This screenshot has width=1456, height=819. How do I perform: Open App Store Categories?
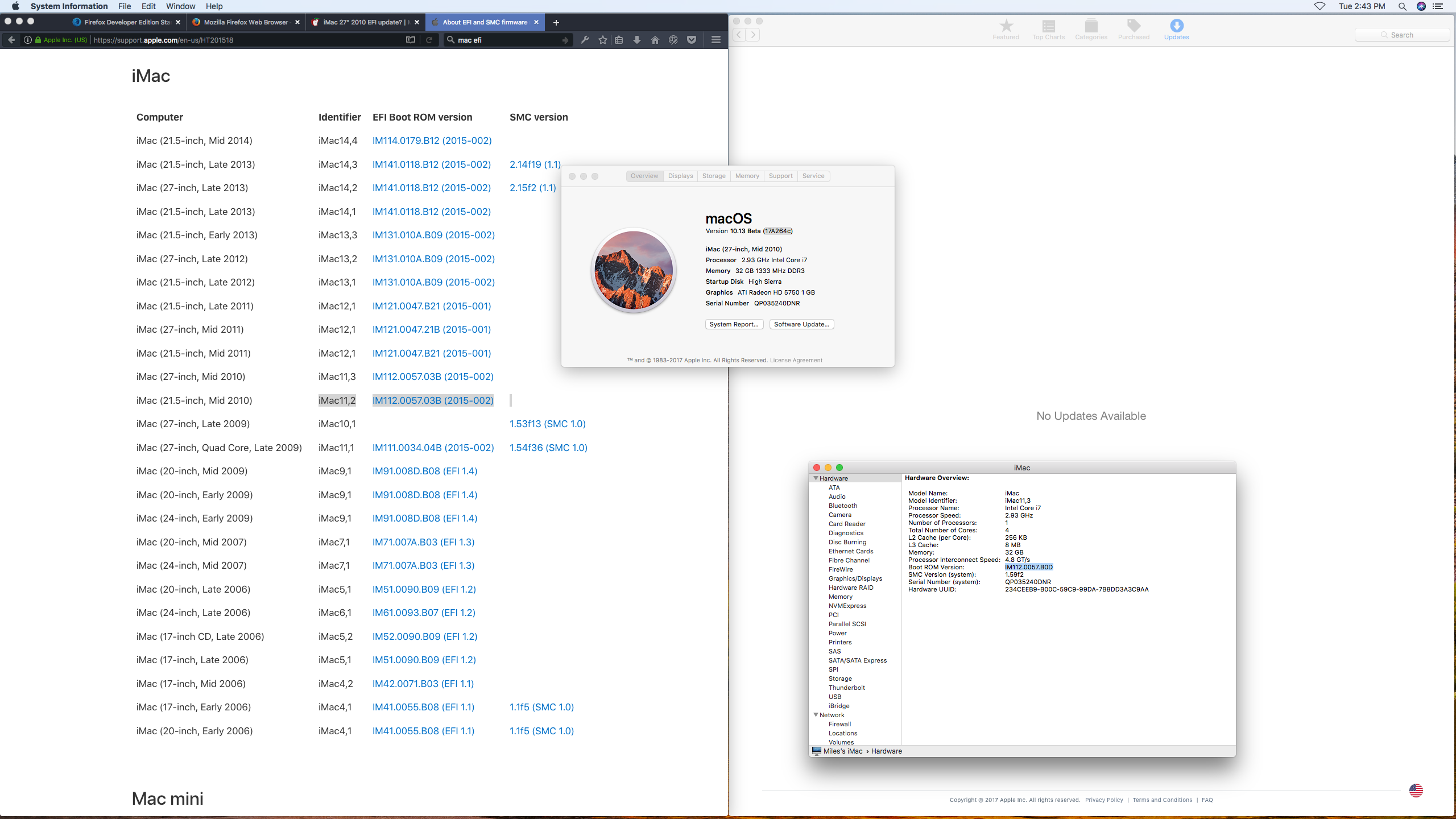coord(1091,30)
